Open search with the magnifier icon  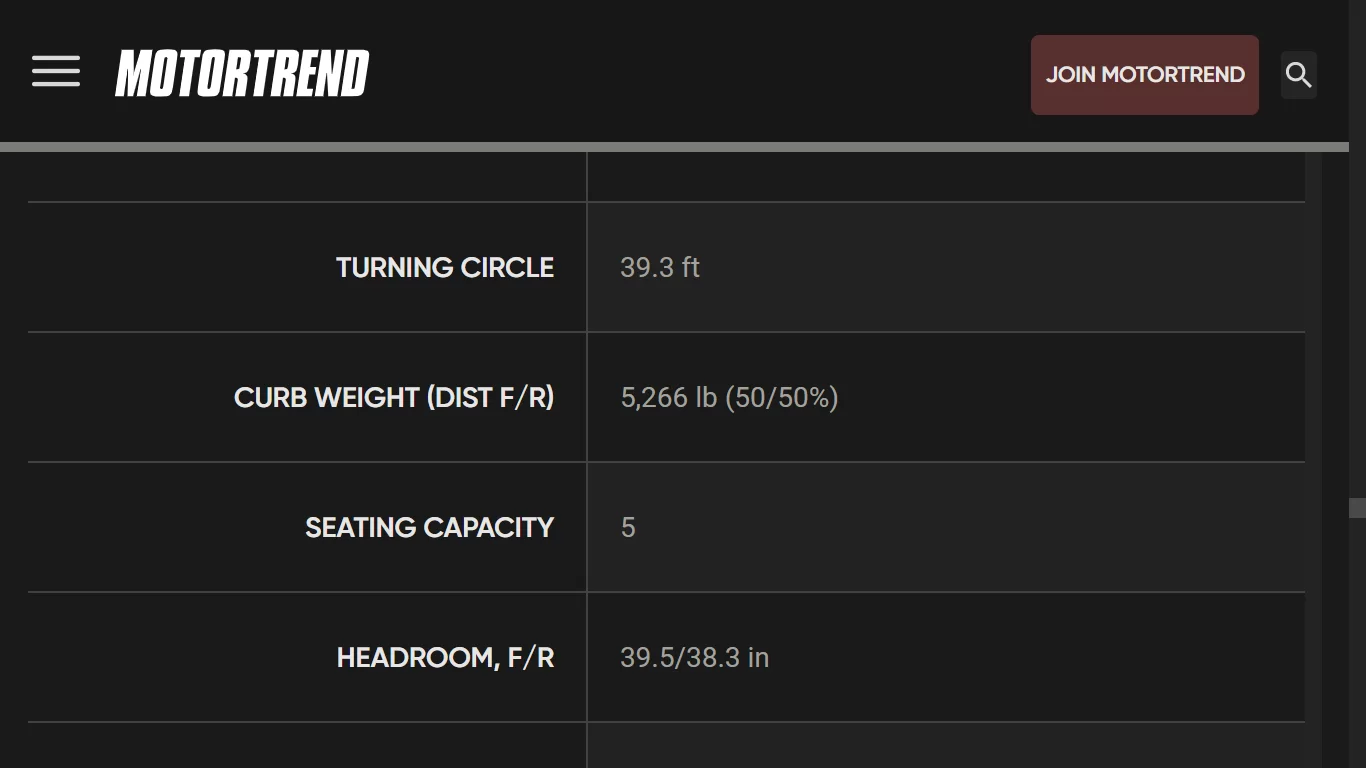1298,75
